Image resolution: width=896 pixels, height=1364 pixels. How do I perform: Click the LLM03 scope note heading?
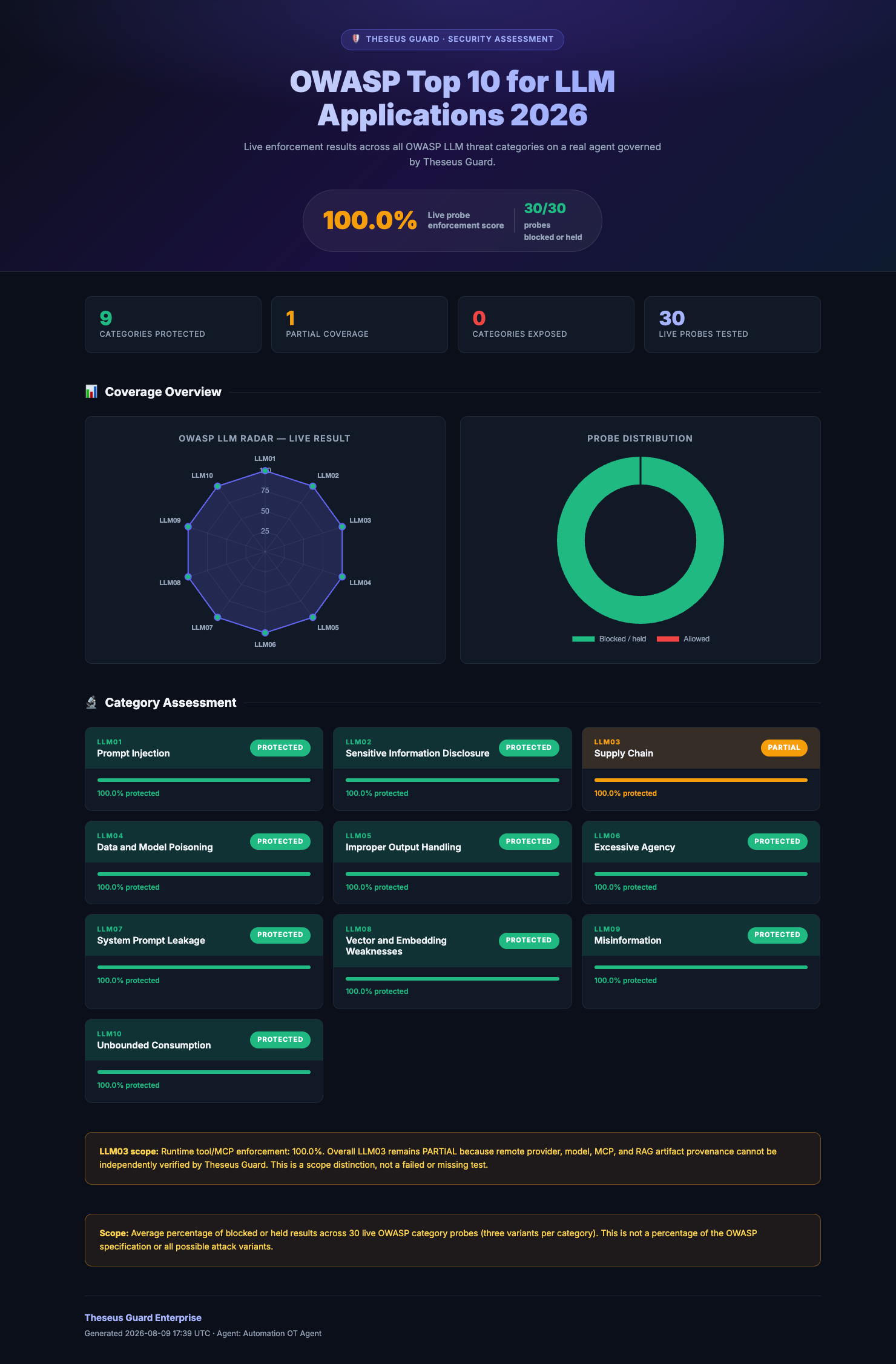tap(129, 1151)
